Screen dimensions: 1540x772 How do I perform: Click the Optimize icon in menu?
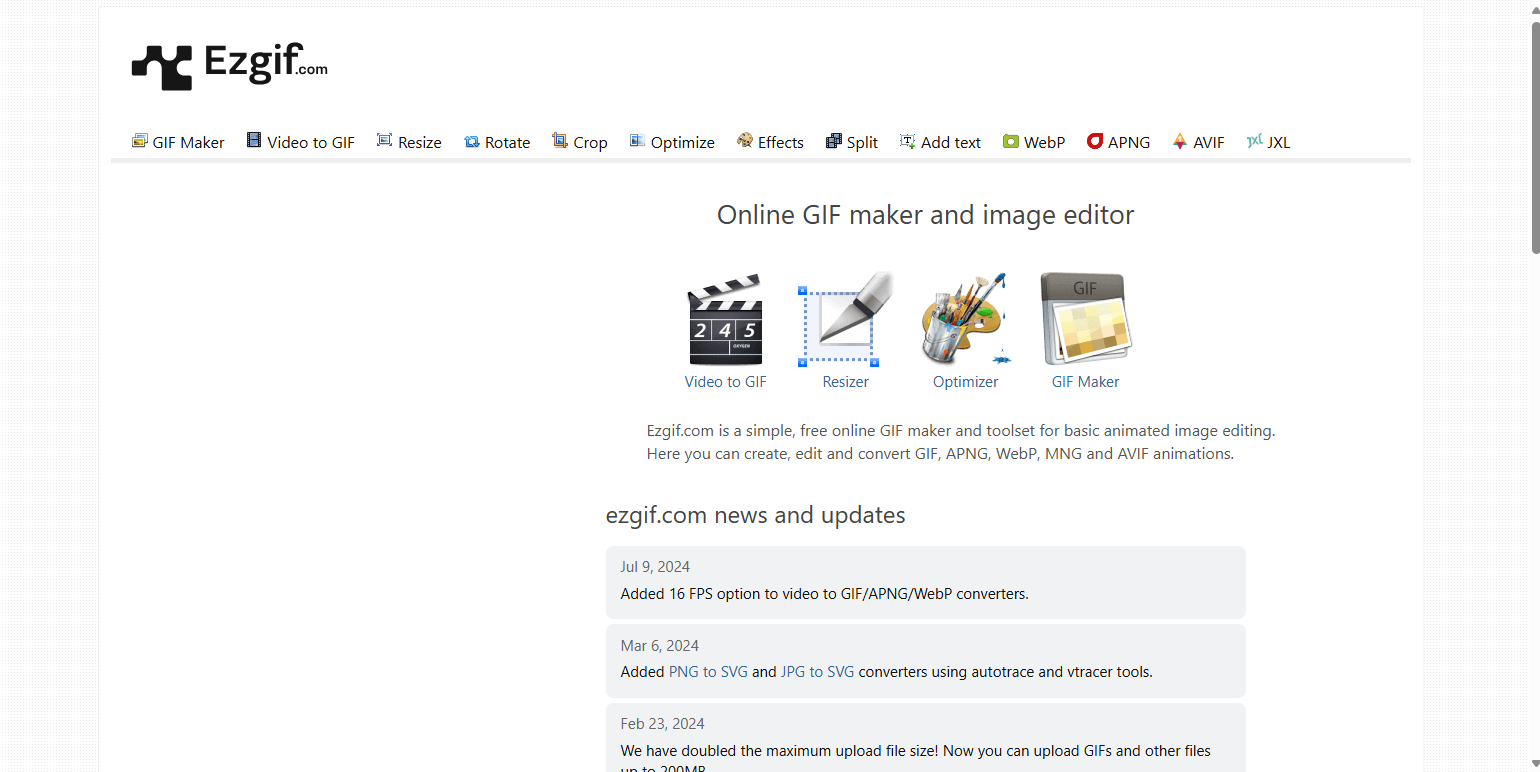tap(637, 141)
